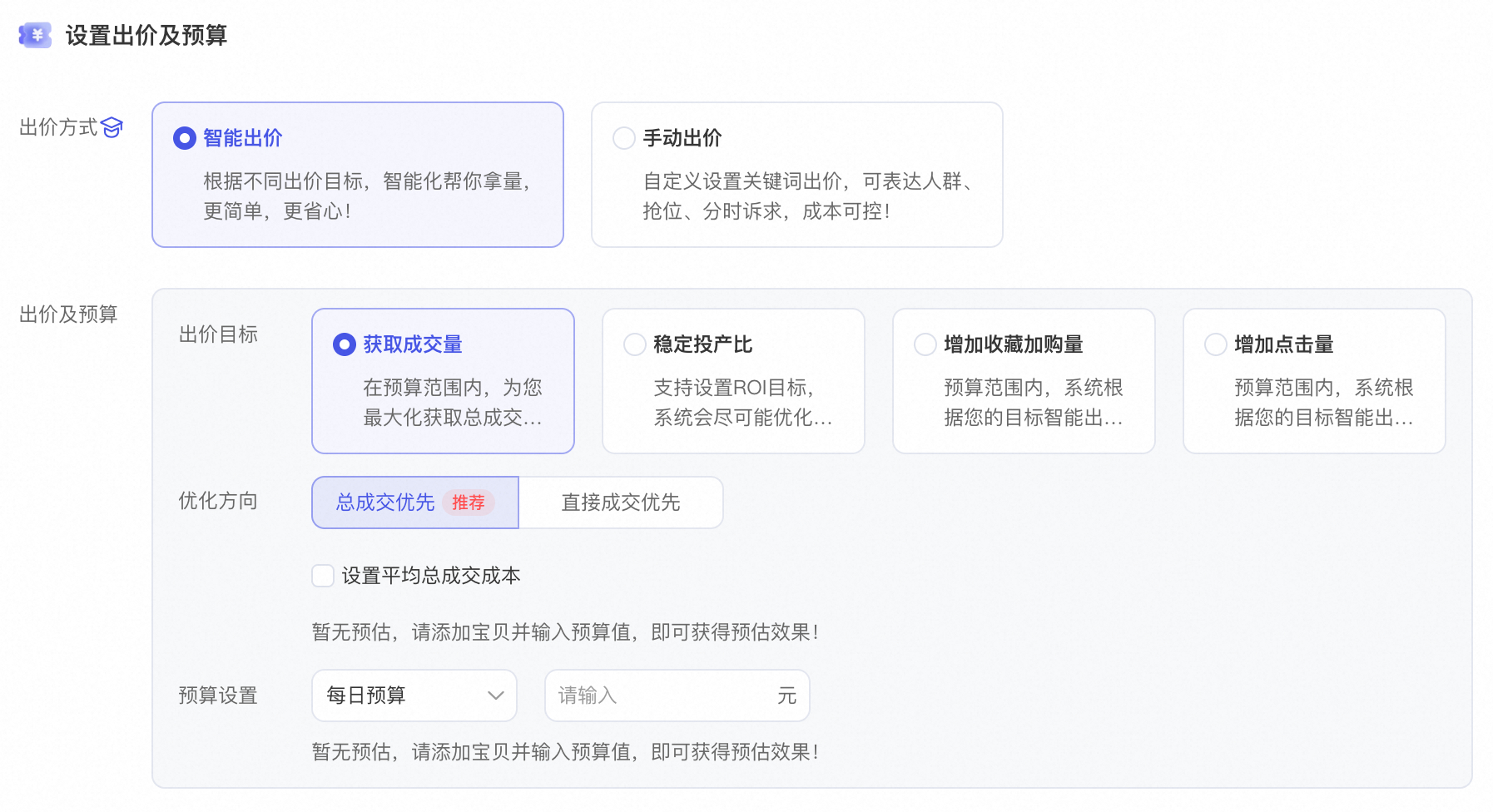This screenshot has height=812, width=1493.
Task: Select the 稳定投产比 option
Action: pos(635,344)
